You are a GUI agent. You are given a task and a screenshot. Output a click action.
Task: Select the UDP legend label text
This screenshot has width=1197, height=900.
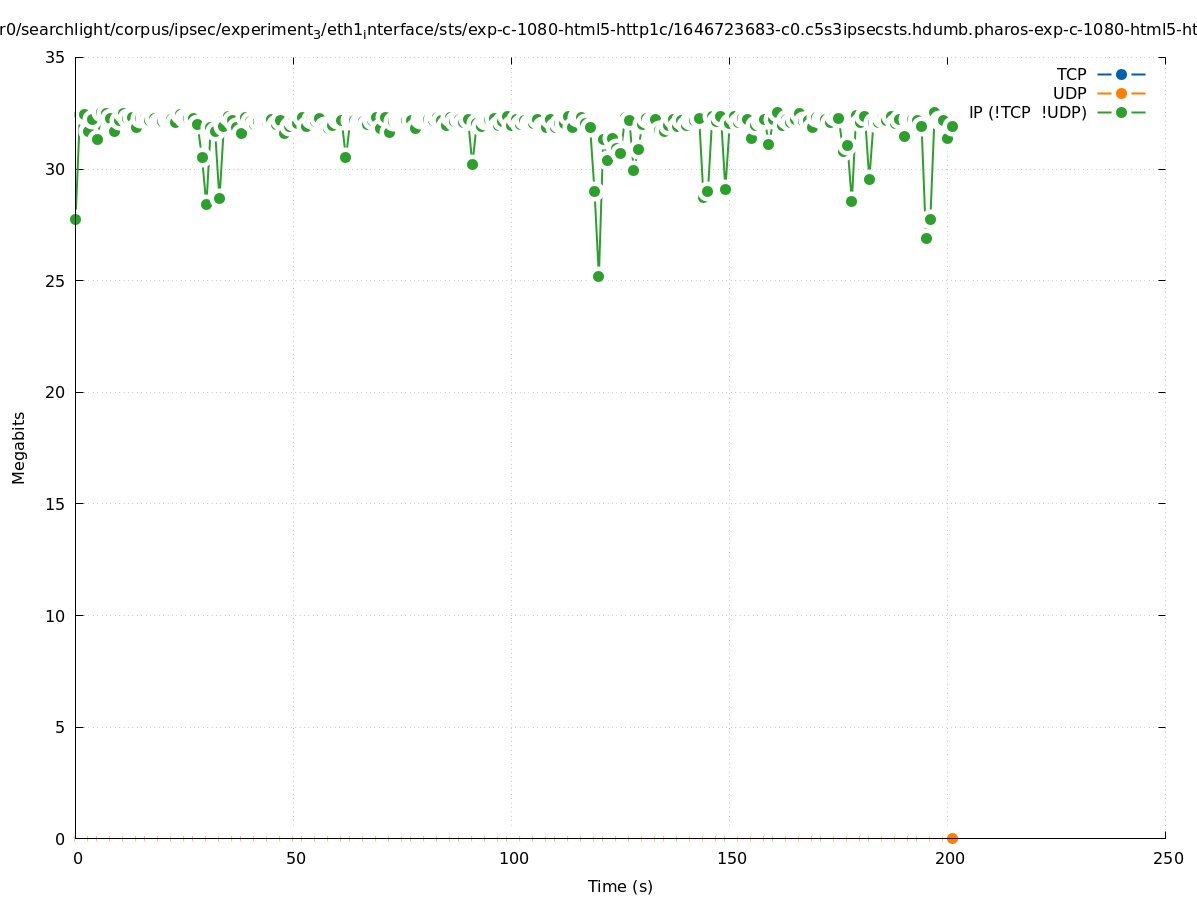[x=1069, y=93]
